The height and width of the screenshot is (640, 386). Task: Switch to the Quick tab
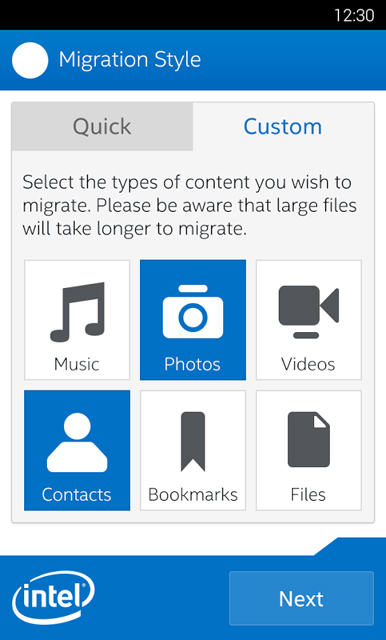click(102, 127)
